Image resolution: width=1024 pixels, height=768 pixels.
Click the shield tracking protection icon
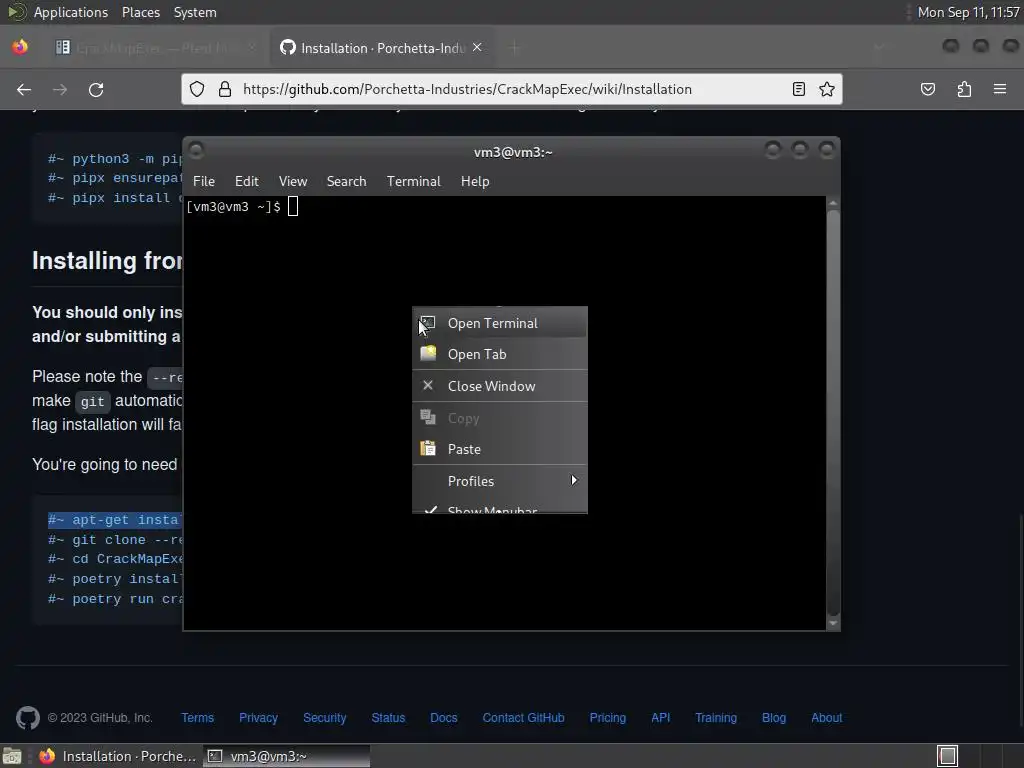(197, 89)
